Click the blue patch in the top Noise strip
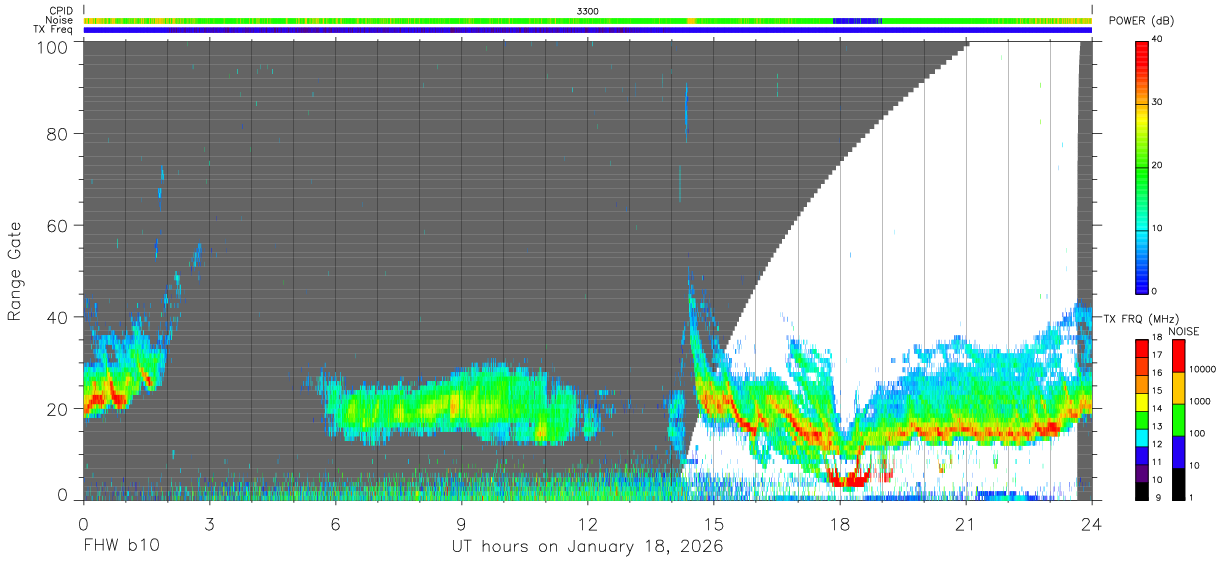Image resolution: width=1228 pixels, height=567 pixels. point(856,20)
